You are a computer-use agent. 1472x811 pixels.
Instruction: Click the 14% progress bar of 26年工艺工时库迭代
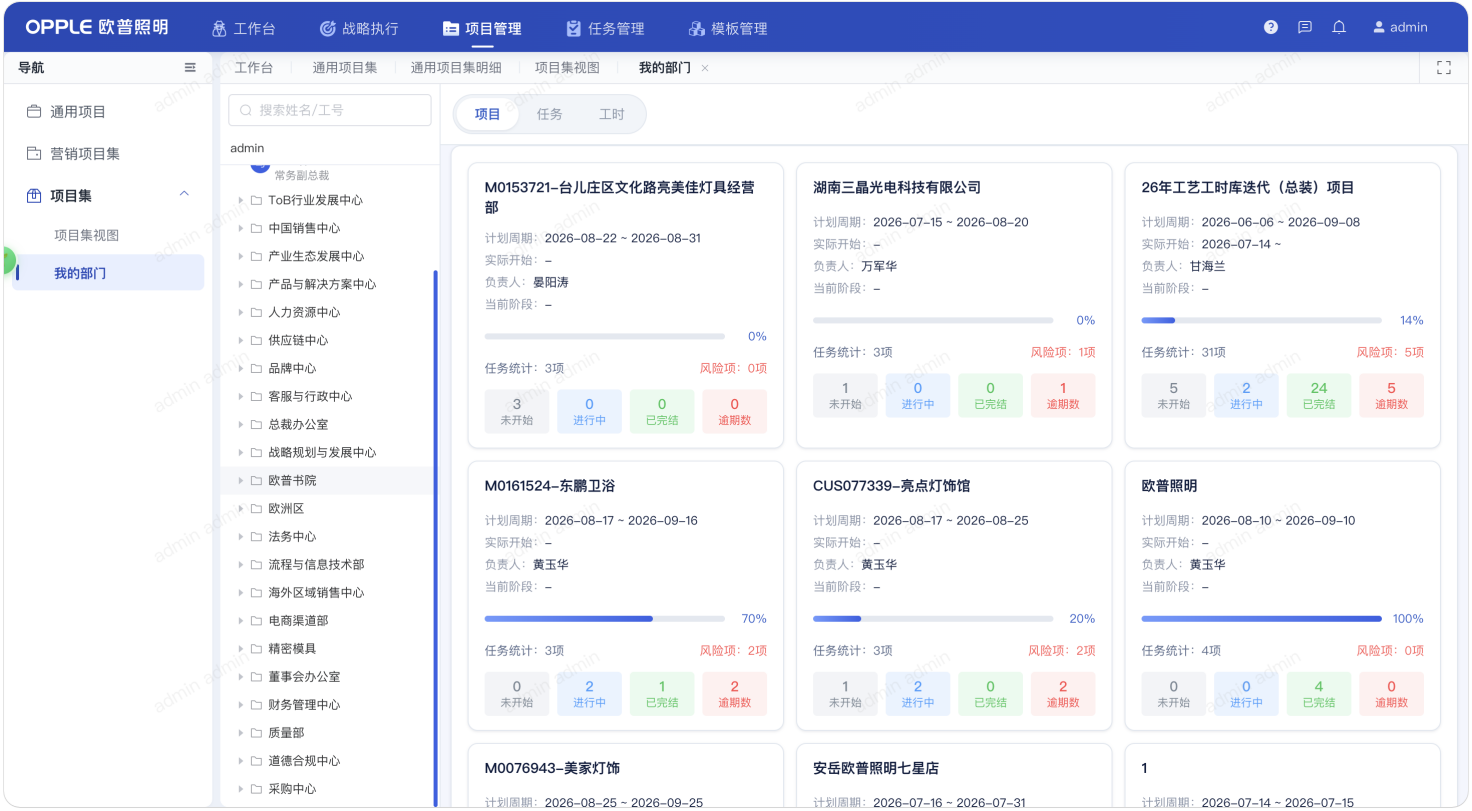tap(1261, 321)
